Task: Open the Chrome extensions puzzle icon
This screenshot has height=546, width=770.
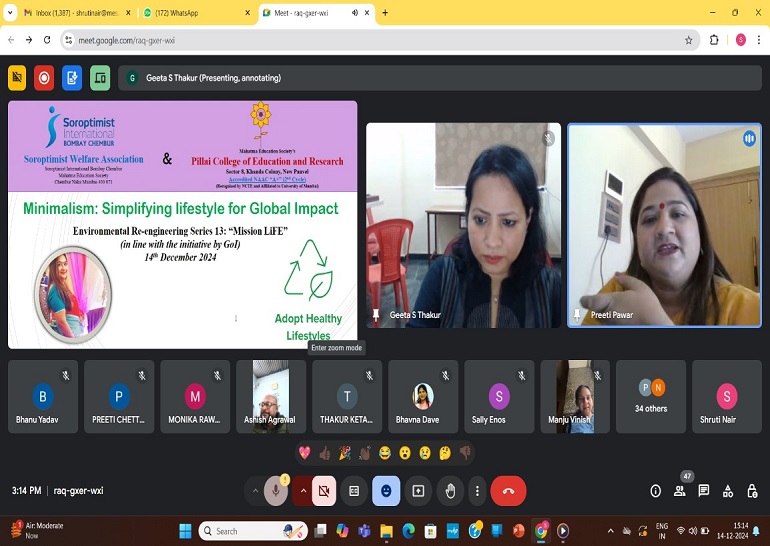Action: [x=714, y=40]
